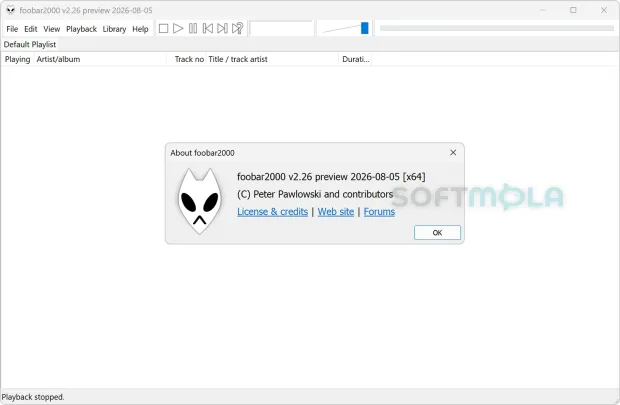Open the Forums link
The image size is (620, 405).
(x=379, y=212)
